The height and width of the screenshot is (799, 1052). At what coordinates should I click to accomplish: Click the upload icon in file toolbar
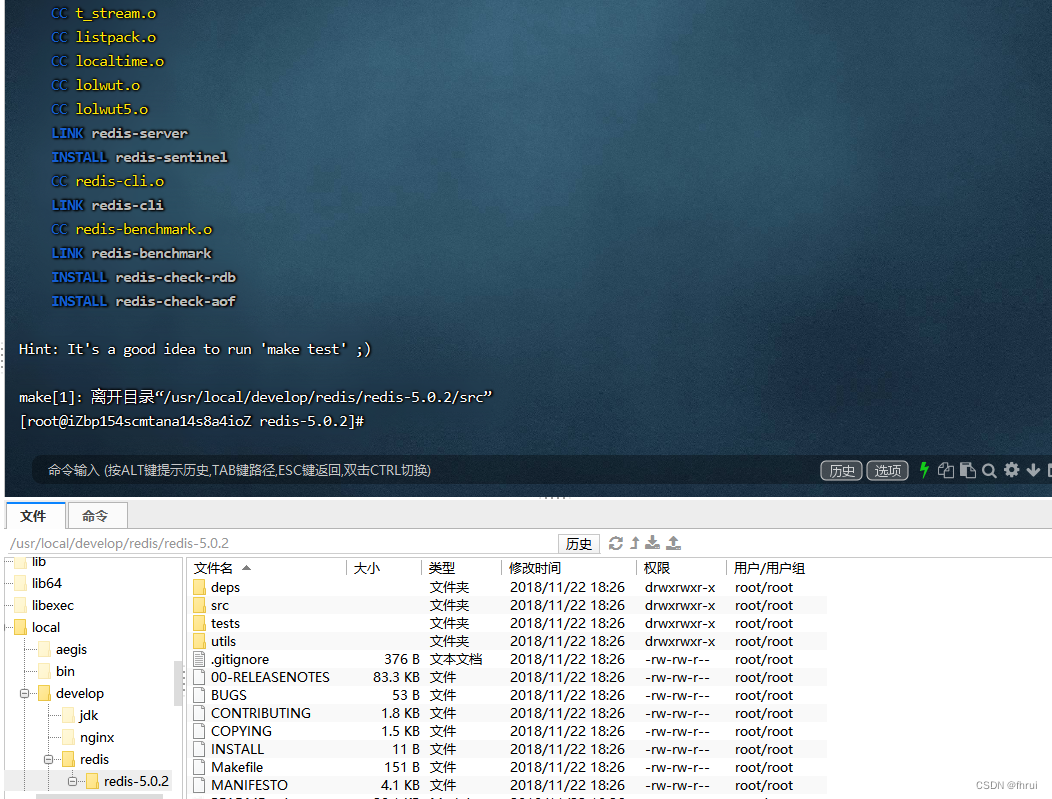(674, 543)
